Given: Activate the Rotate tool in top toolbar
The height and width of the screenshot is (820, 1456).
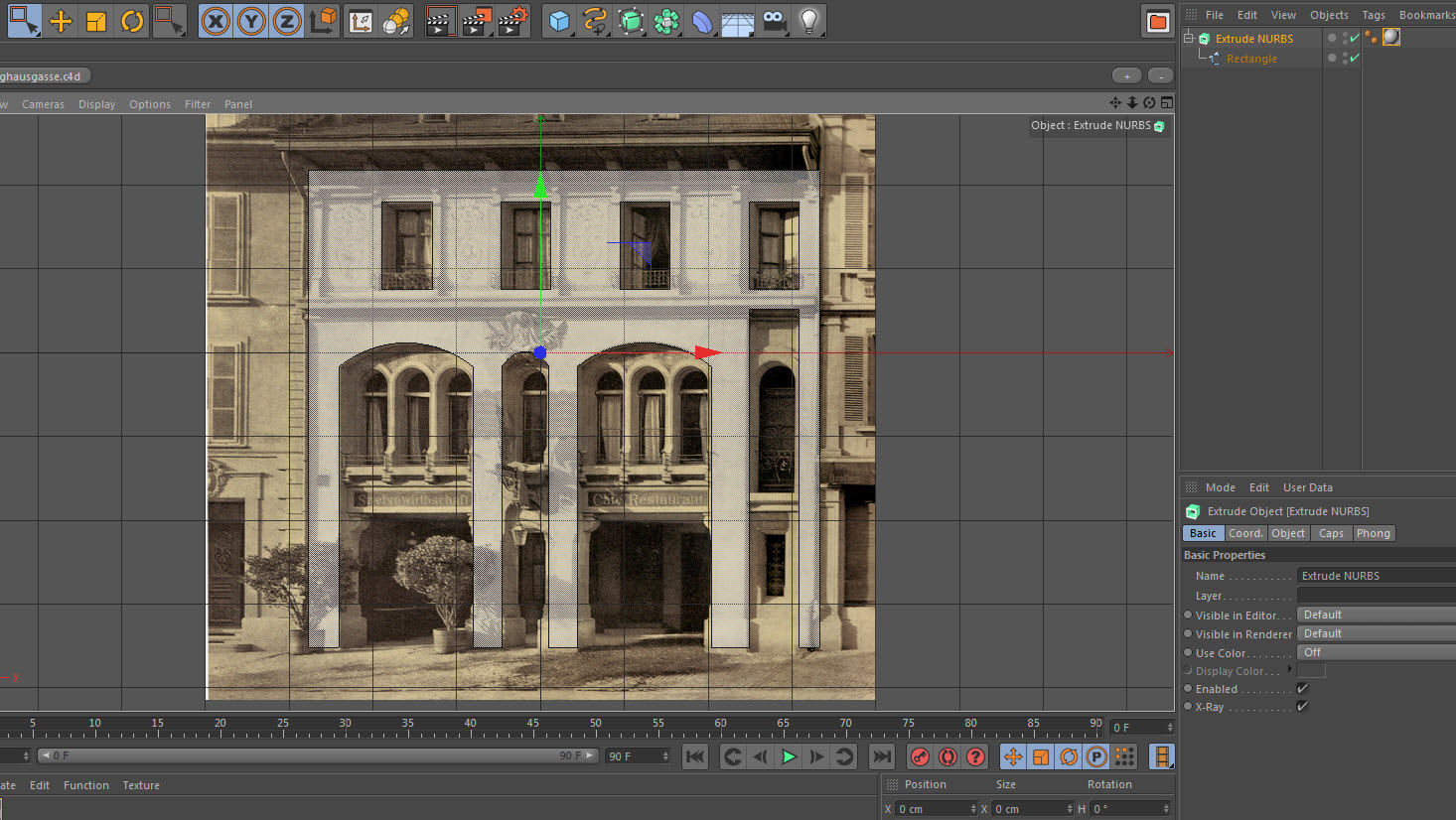Looking at the screenshot, I should [131, 21].
